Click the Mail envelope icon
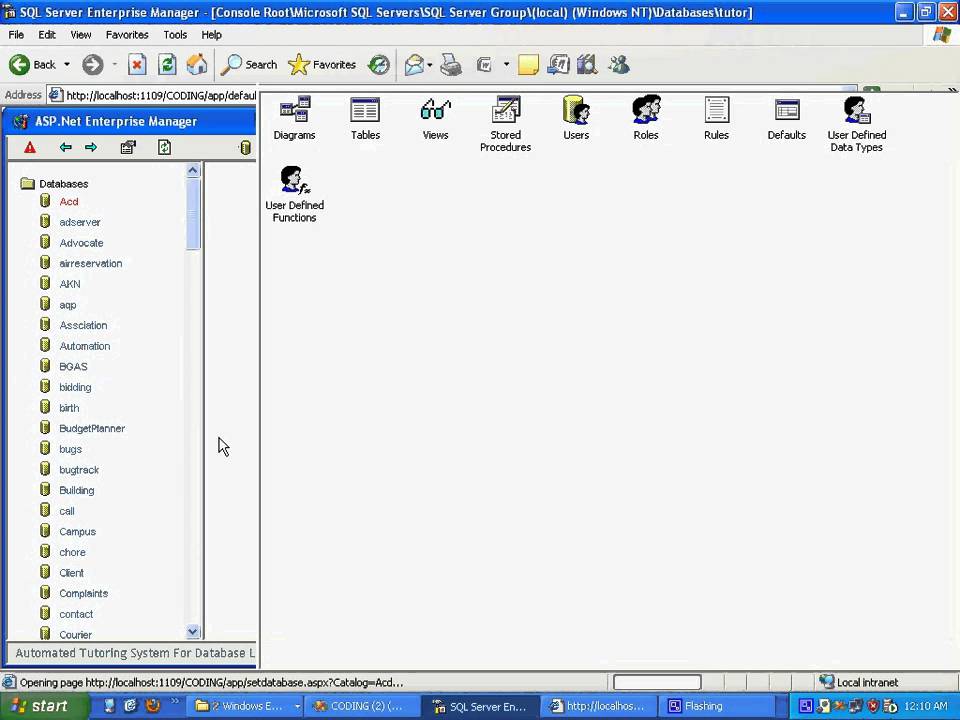This screenshot has width=960, height=720. tap(414, 64)
